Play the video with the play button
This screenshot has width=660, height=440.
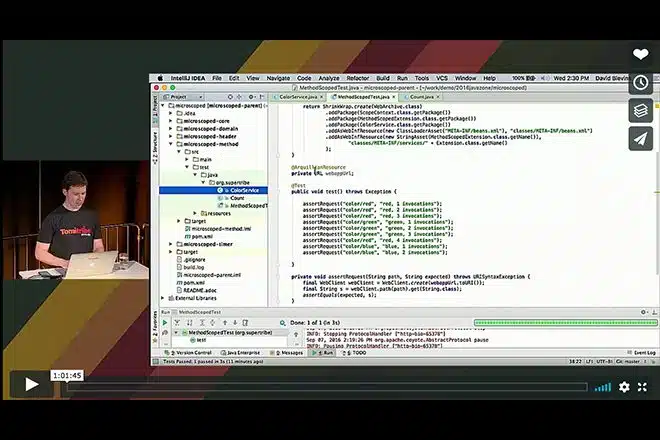pos(31,384)
